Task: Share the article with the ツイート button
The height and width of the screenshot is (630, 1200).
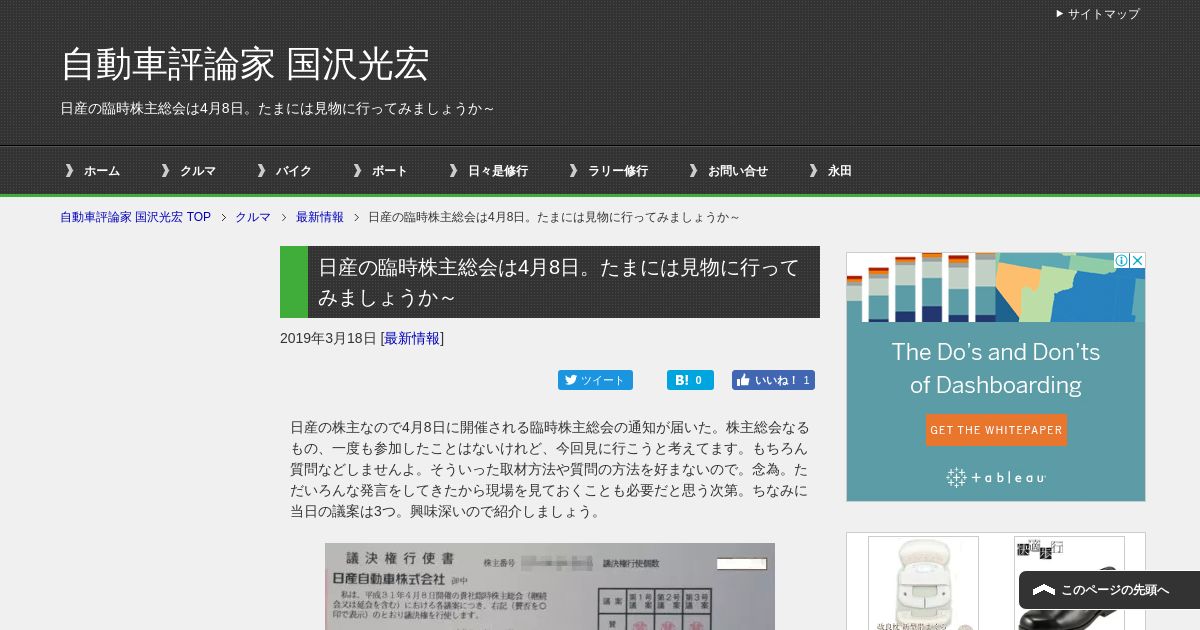Action: (595, 380)
